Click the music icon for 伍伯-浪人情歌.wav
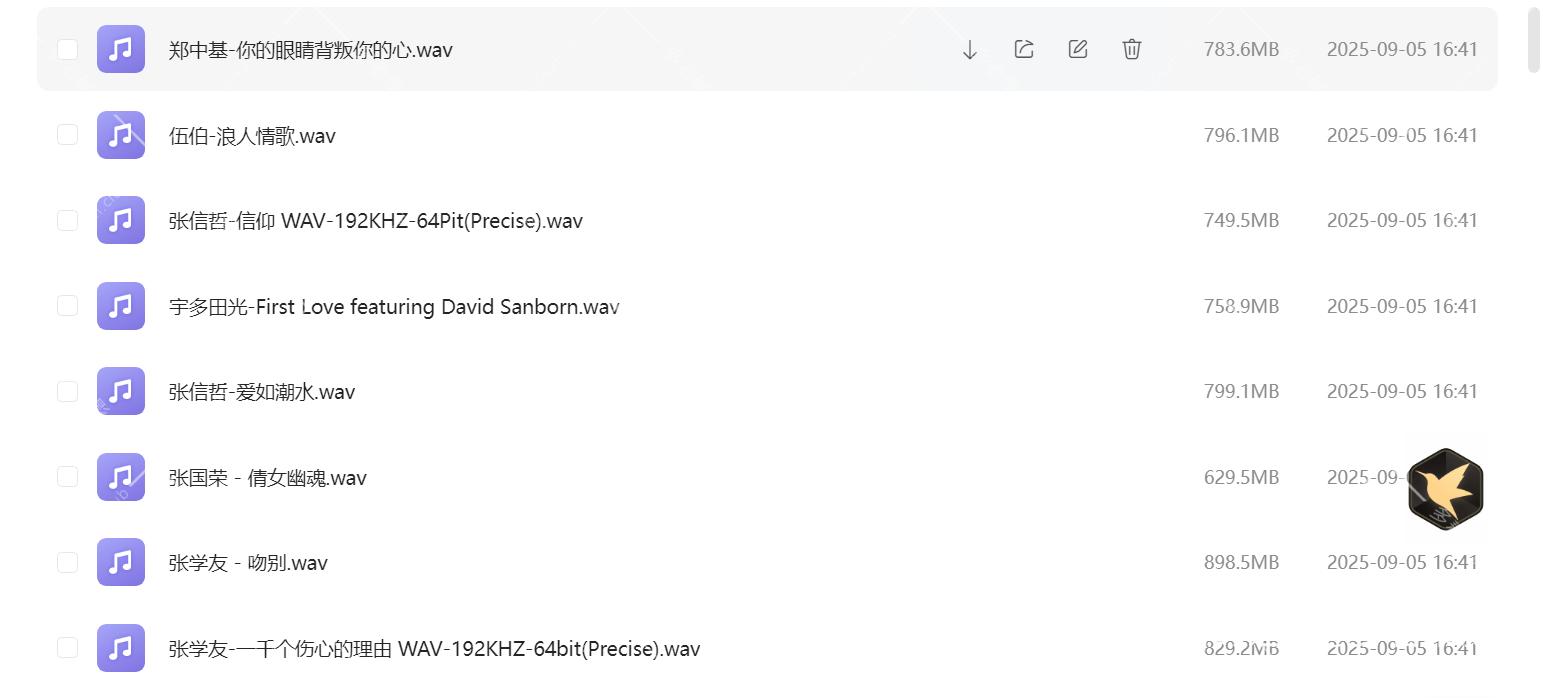The height and width of the screenshot is (698, 1543). [120, 134]
